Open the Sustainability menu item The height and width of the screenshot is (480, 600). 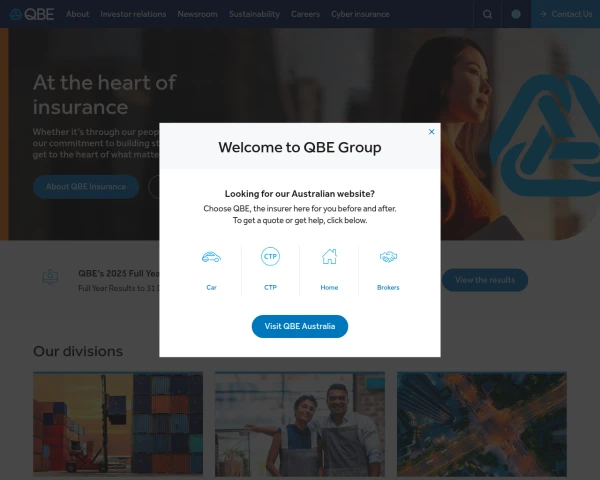tap(254, 14)
